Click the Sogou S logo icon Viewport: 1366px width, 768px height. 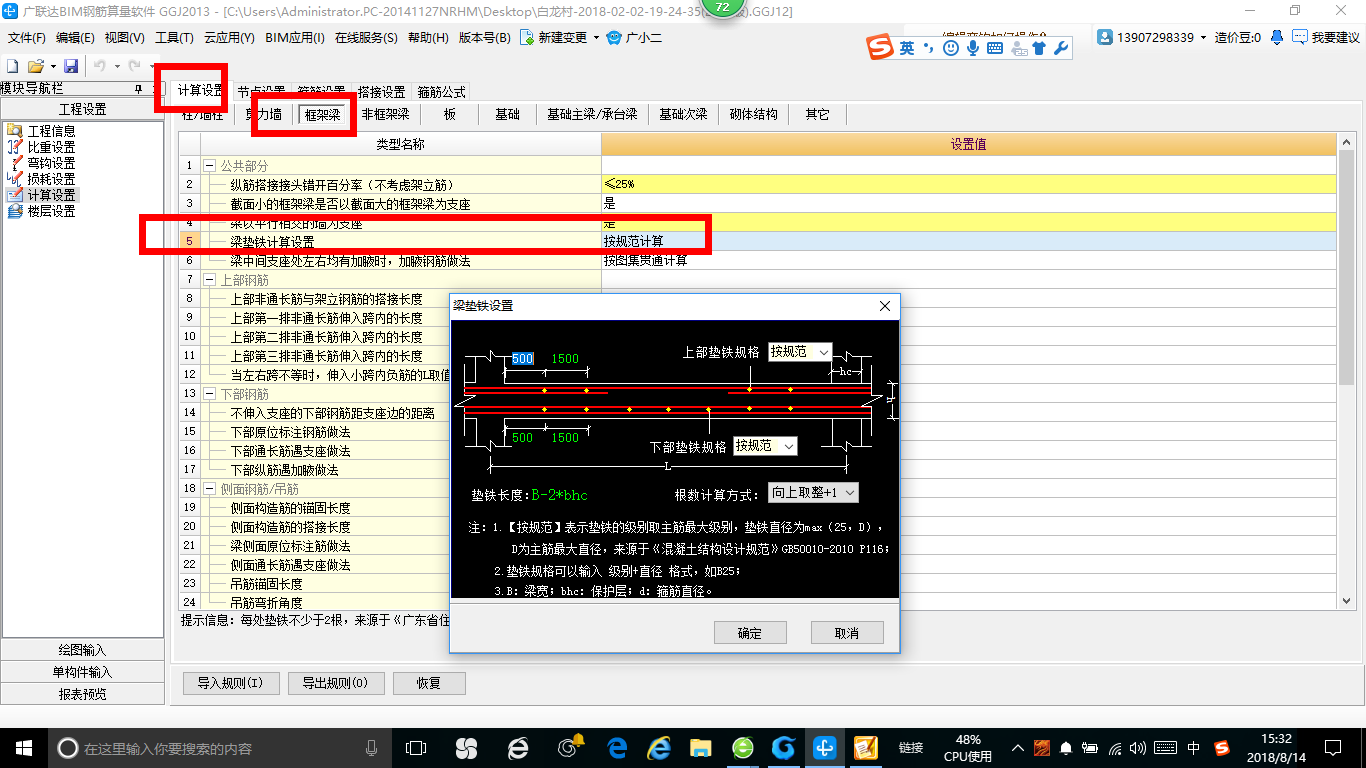[881, 47]
